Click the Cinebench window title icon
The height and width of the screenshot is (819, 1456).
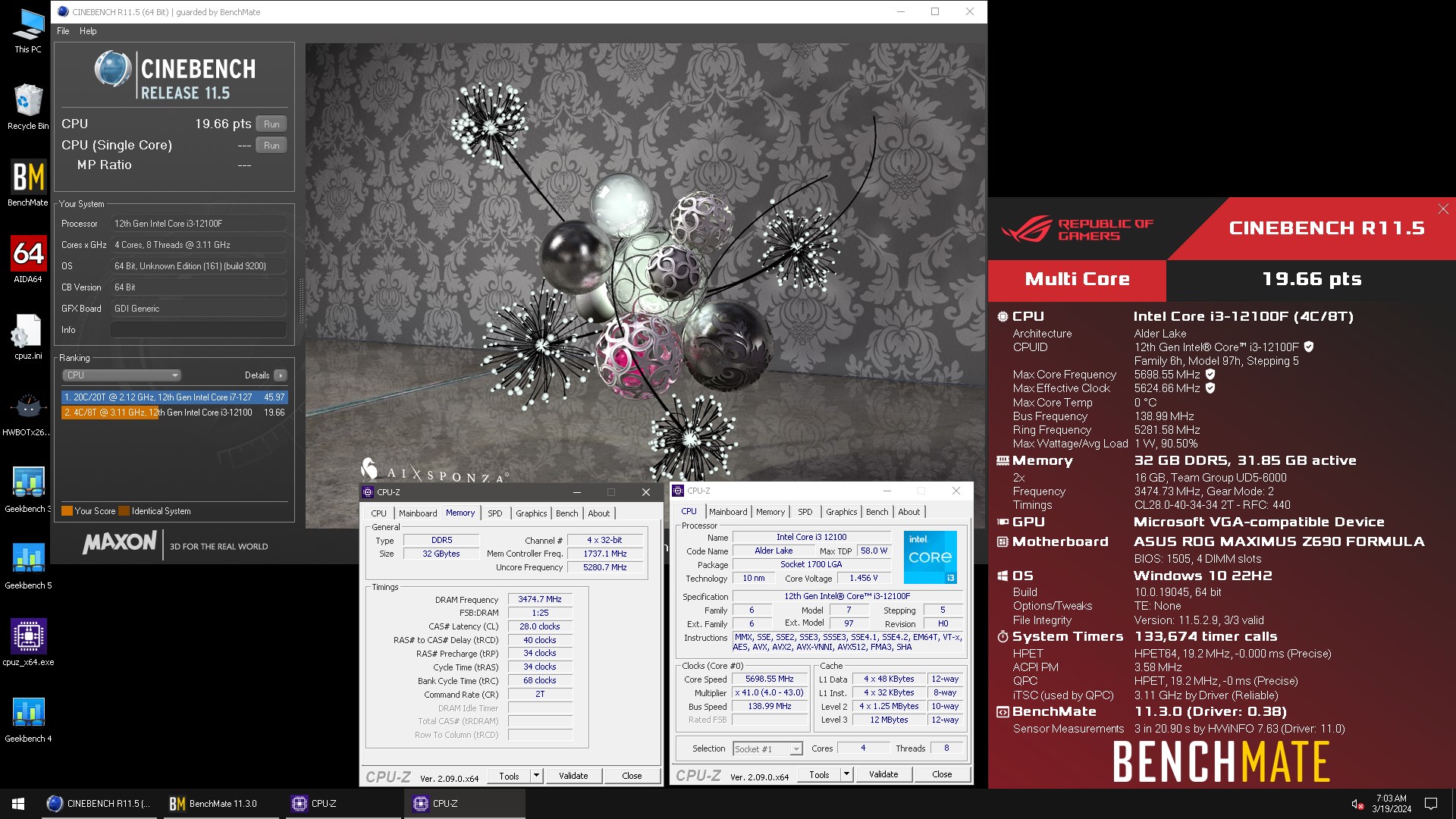coord(63,11)
